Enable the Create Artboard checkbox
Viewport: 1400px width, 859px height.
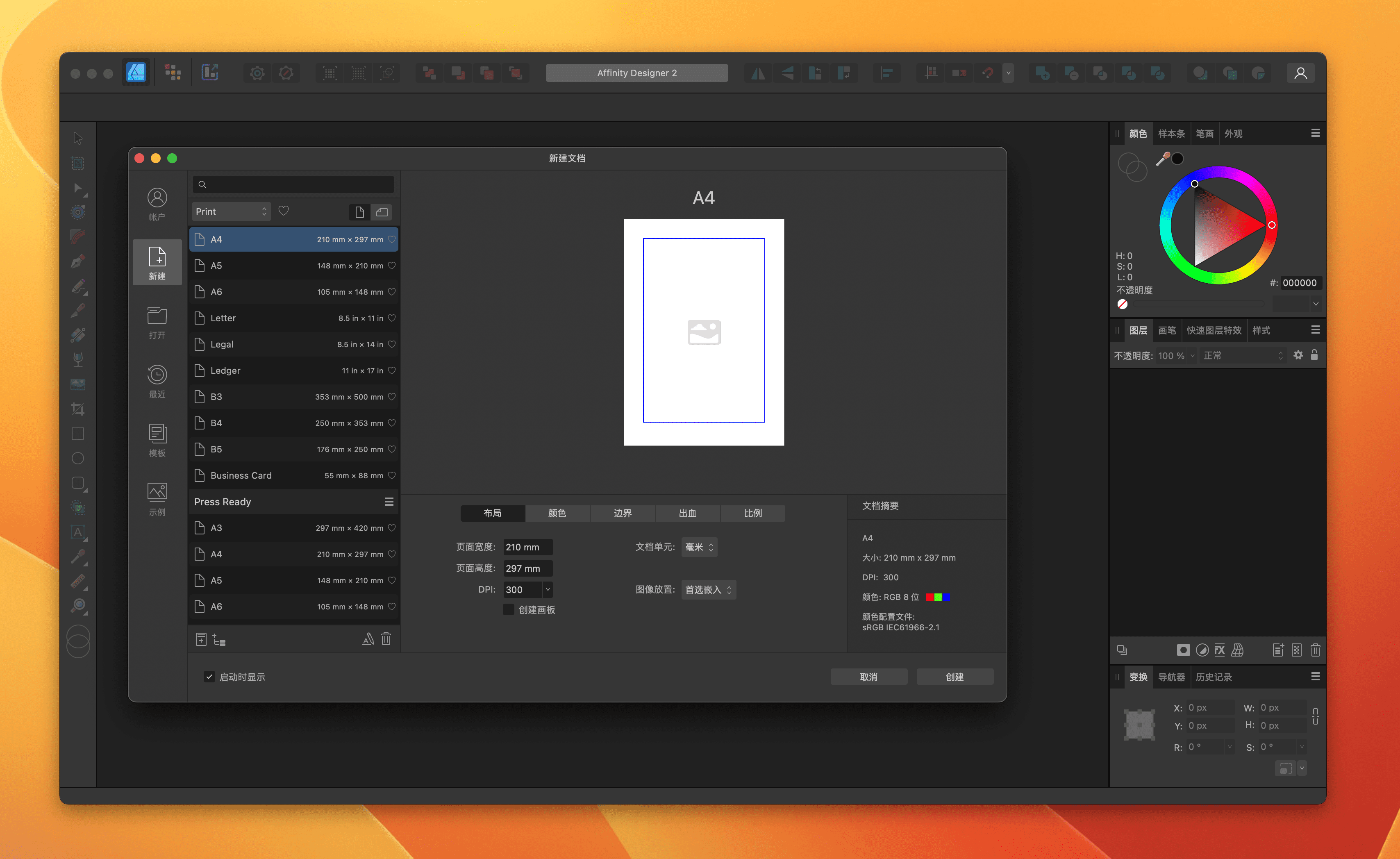tap(509, 609)
